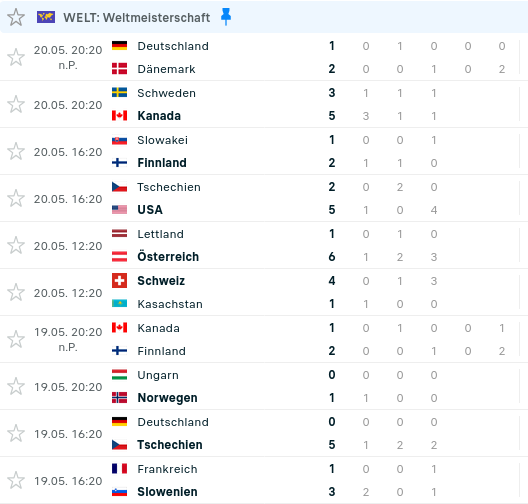
Task: Click the USA flag icon
Action: tap(120, 210)
